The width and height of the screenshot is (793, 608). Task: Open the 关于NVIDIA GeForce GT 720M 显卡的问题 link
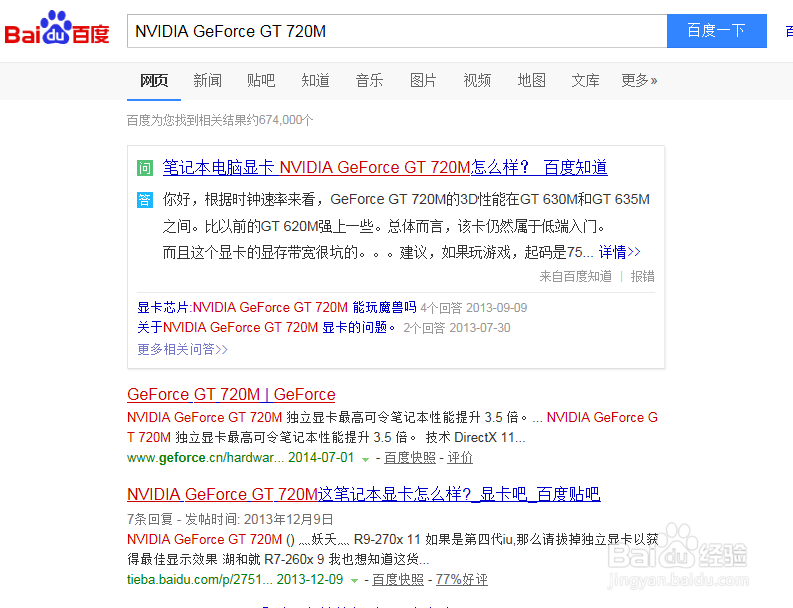tap(267, 328)
